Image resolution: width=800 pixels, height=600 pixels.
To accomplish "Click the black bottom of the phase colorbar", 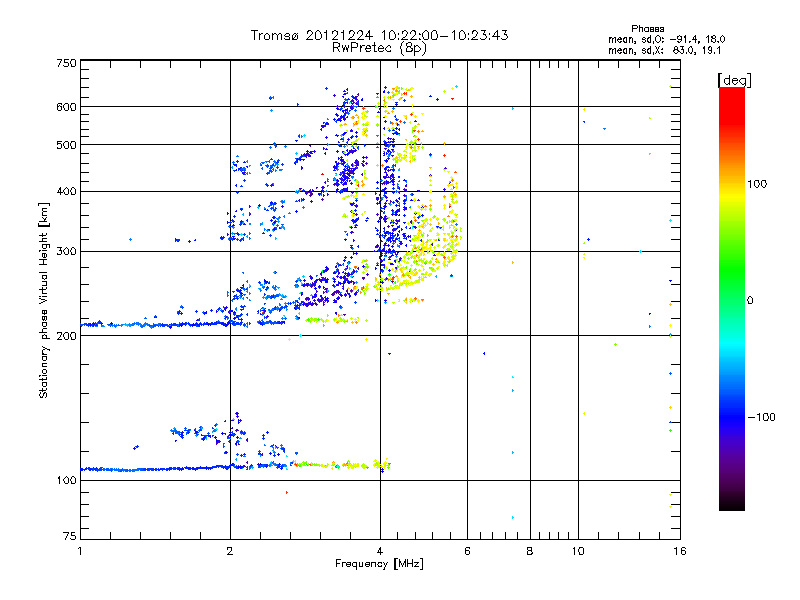I will tap(732, 503).
